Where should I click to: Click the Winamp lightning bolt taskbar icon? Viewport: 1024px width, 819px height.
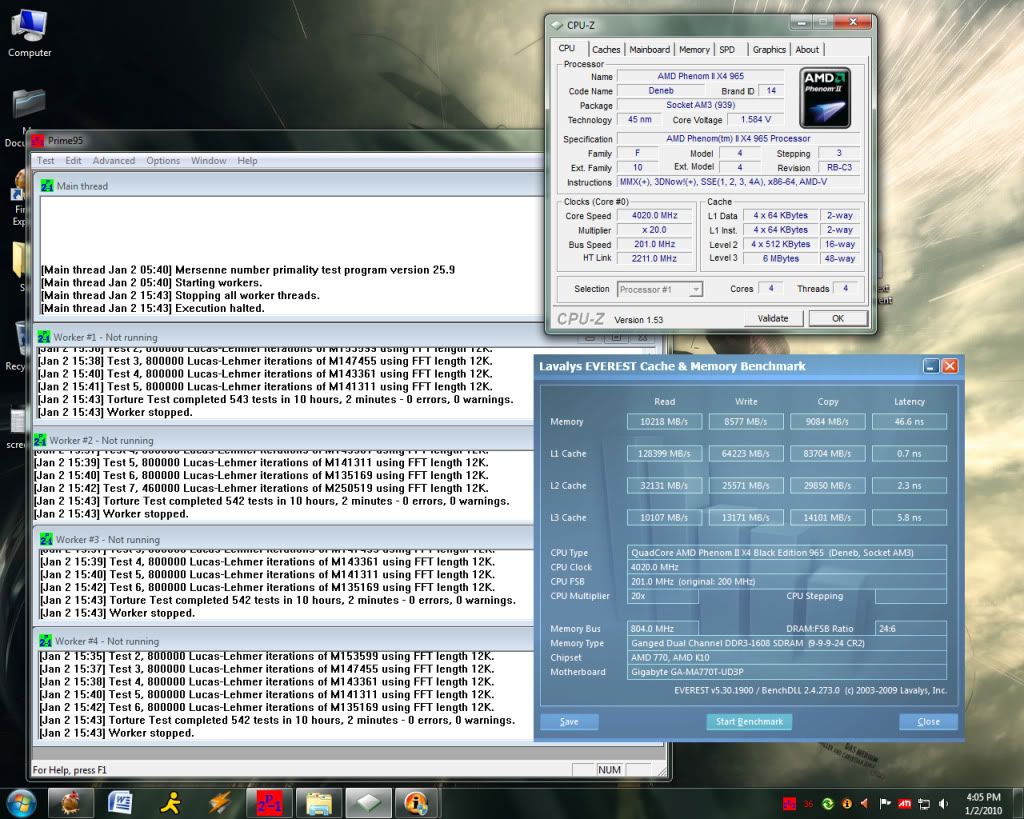click(x=220, y=802)
